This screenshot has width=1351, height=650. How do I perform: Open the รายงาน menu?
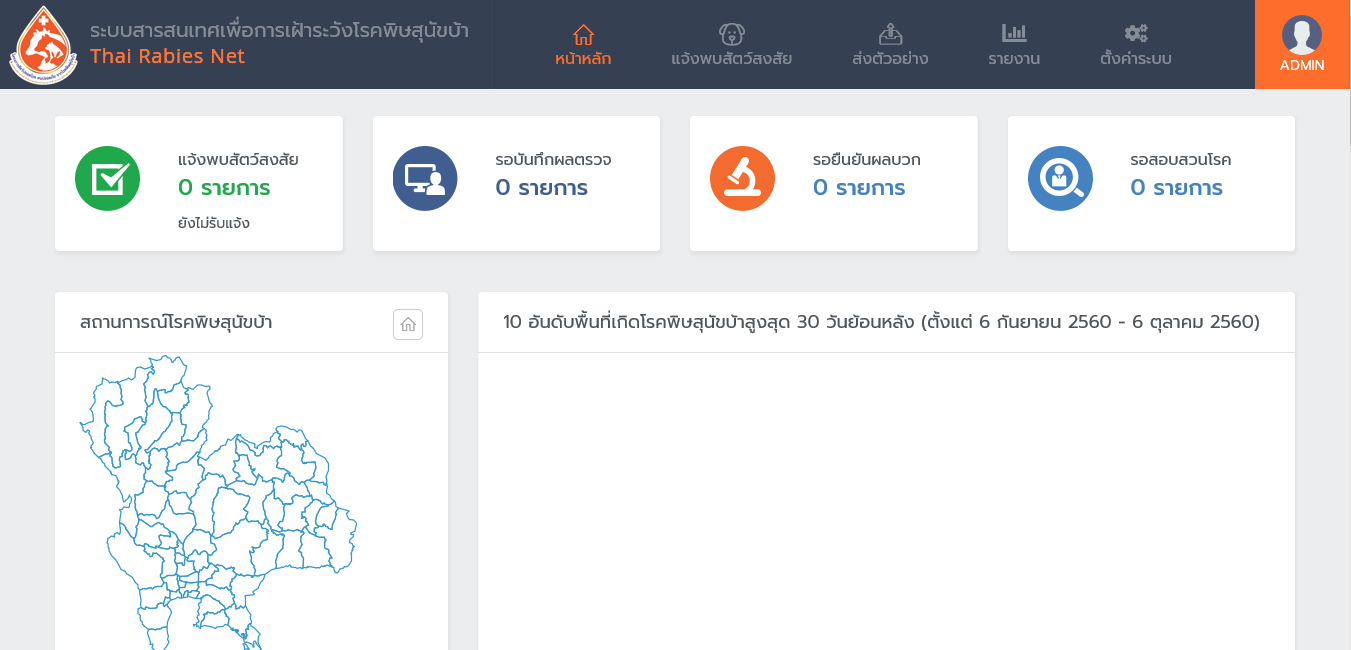pos(1014,45)
